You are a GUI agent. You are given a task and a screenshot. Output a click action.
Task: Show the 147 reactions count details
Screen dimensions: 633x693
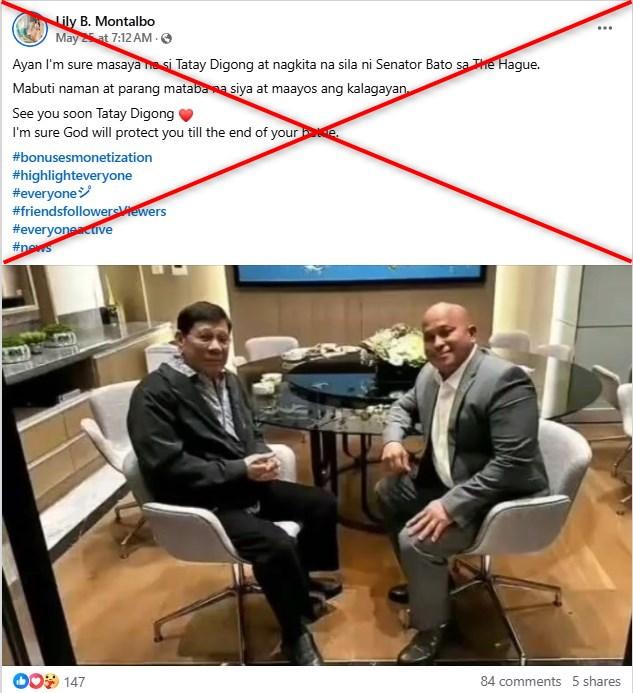pyautogui.click(x=74, y=682)
